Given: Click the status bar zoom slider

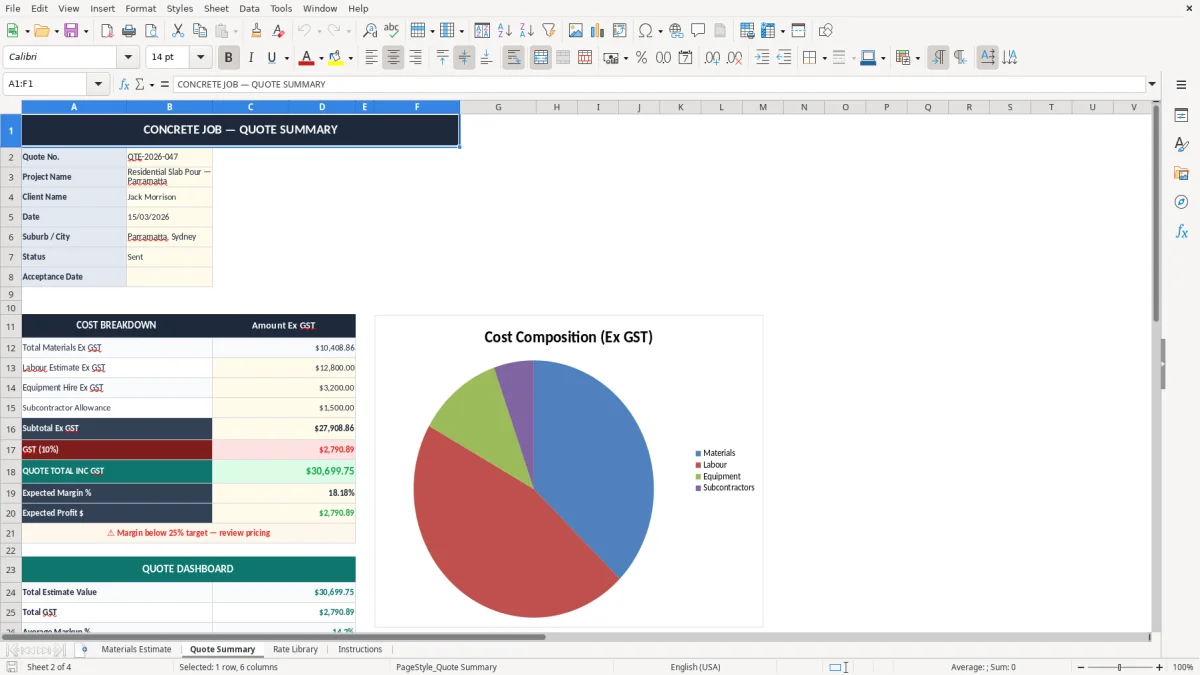Looking at the screenshot, I should (x=1118, y=667).
